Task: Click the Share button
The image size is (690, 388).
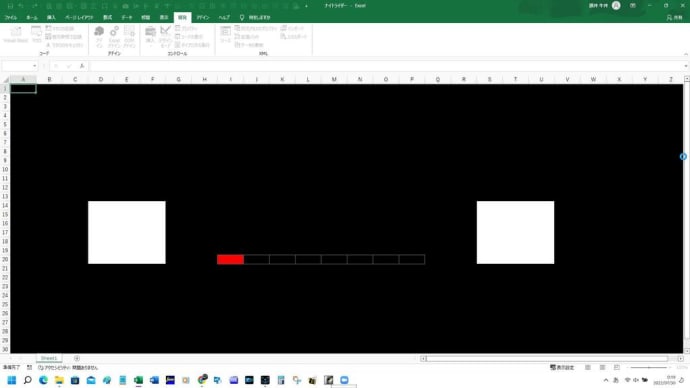Action: [x=675, y=18]
